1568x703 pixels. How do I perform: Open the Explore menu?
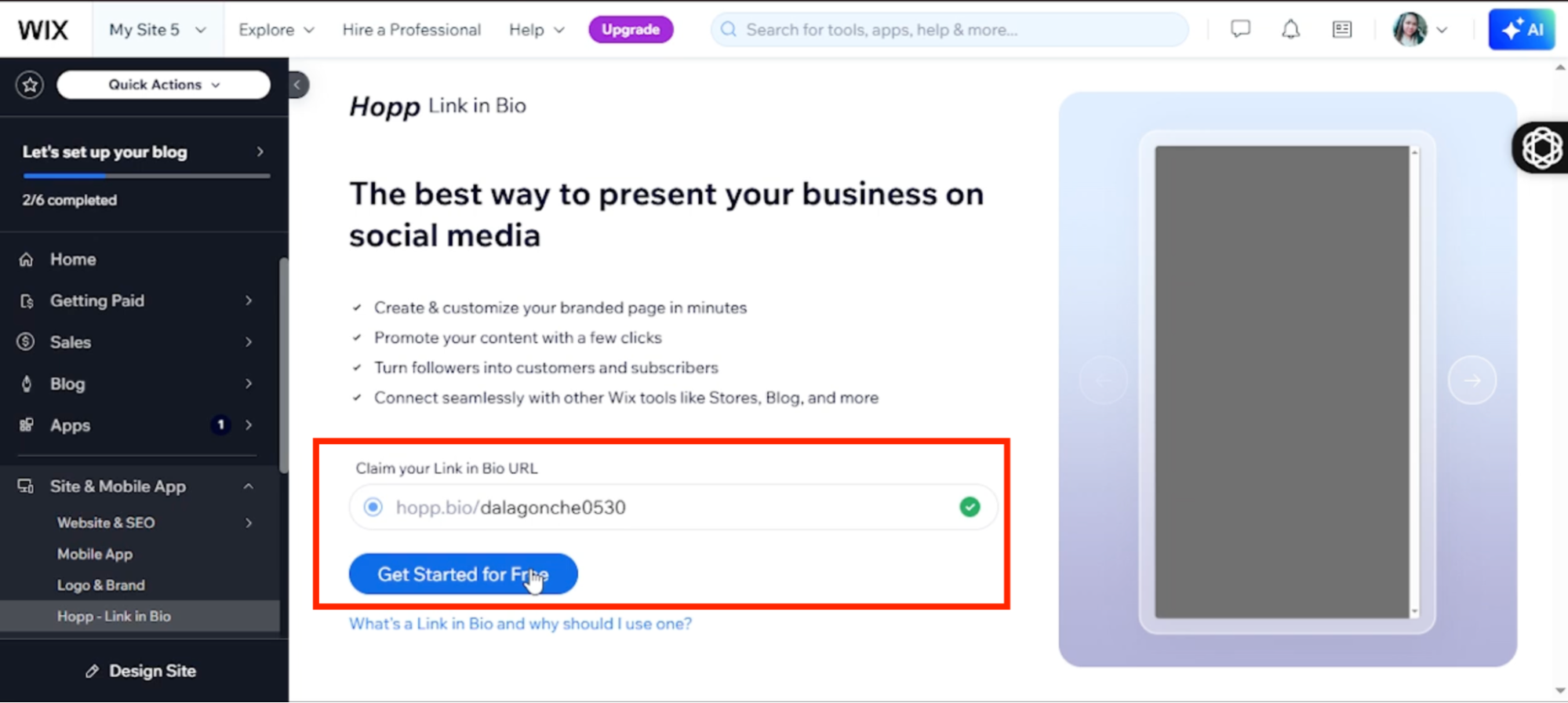point(275,30)
